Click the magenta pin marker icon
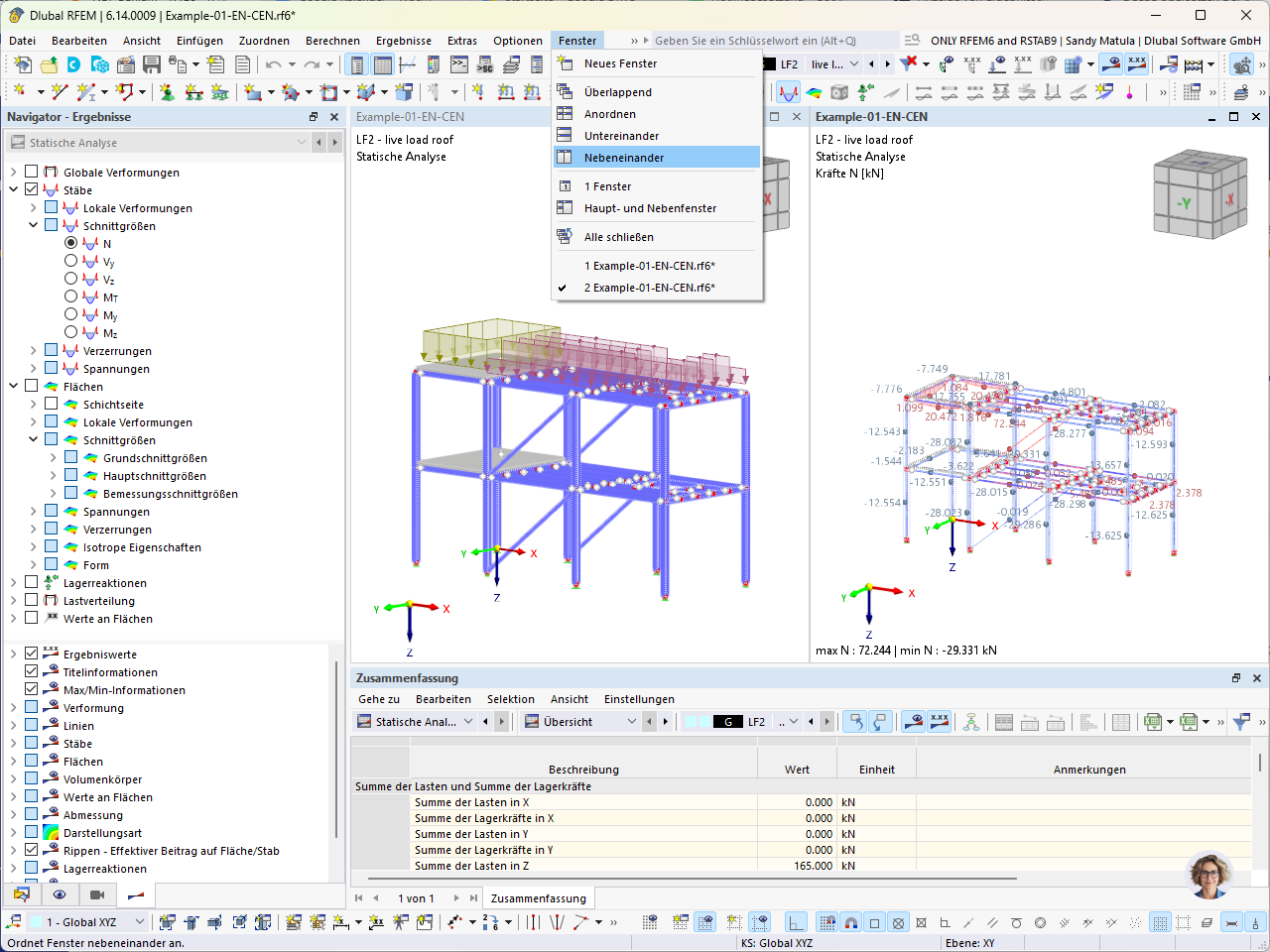The height and width of the screenshot is (952, 1270). pyautogui.click(x=1130, y=92)
